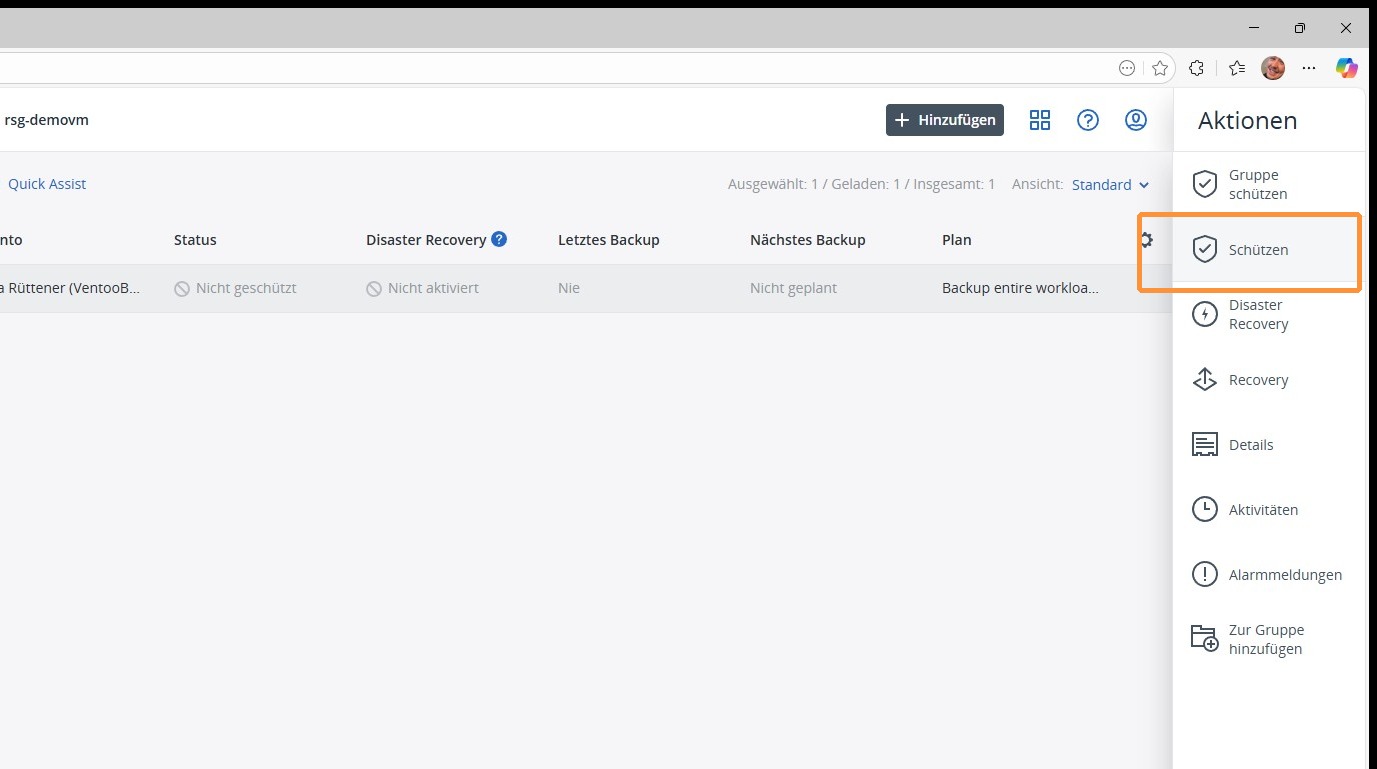Open Copilot sidebar icon

[1347, 68]
